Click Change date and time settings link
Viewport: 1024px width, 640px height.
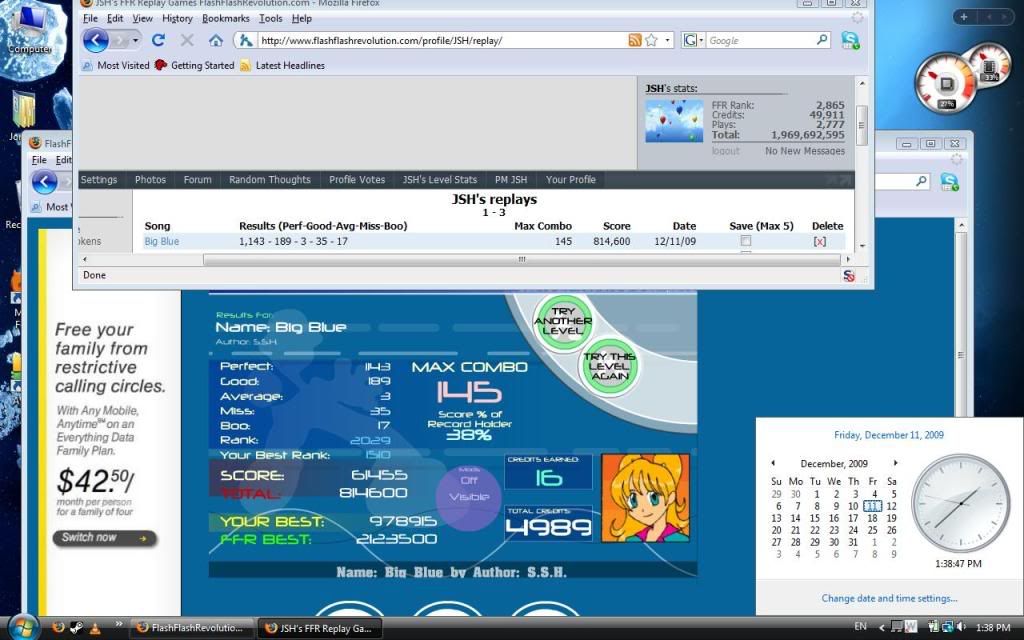[x=889, y=599]
